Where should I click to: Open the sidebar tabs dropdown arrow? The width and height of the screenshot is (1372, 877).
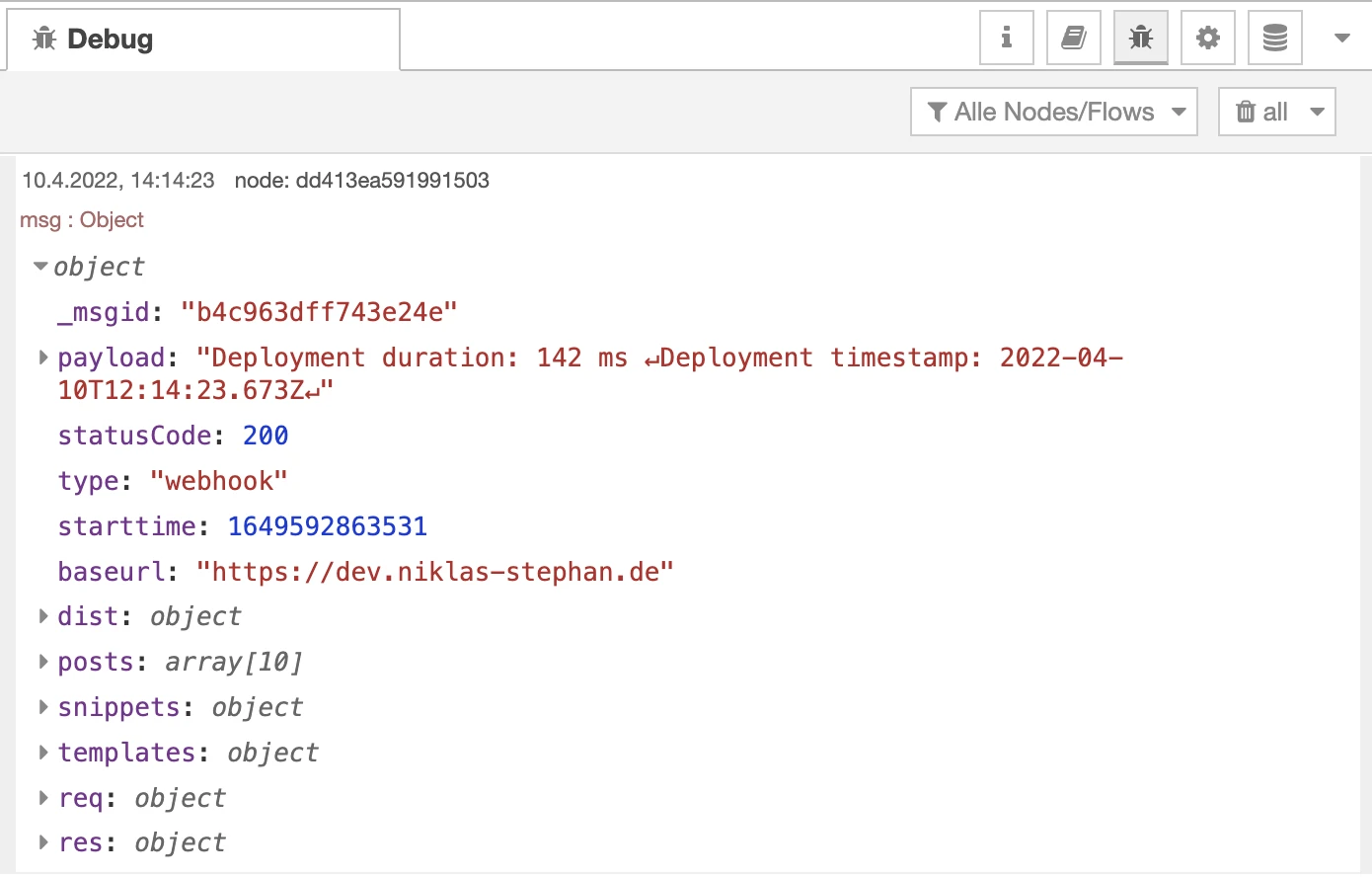1341,39
